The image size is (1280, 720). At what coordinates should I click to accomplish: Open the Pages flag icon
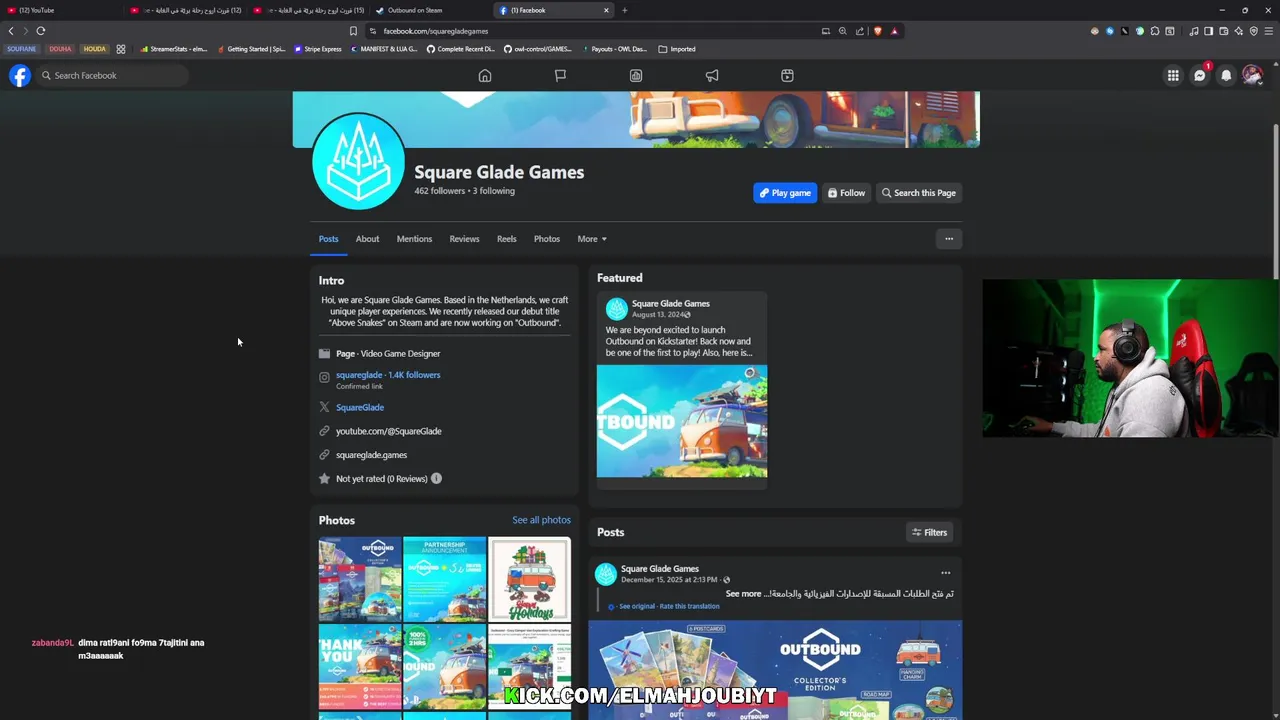point(560,76)
